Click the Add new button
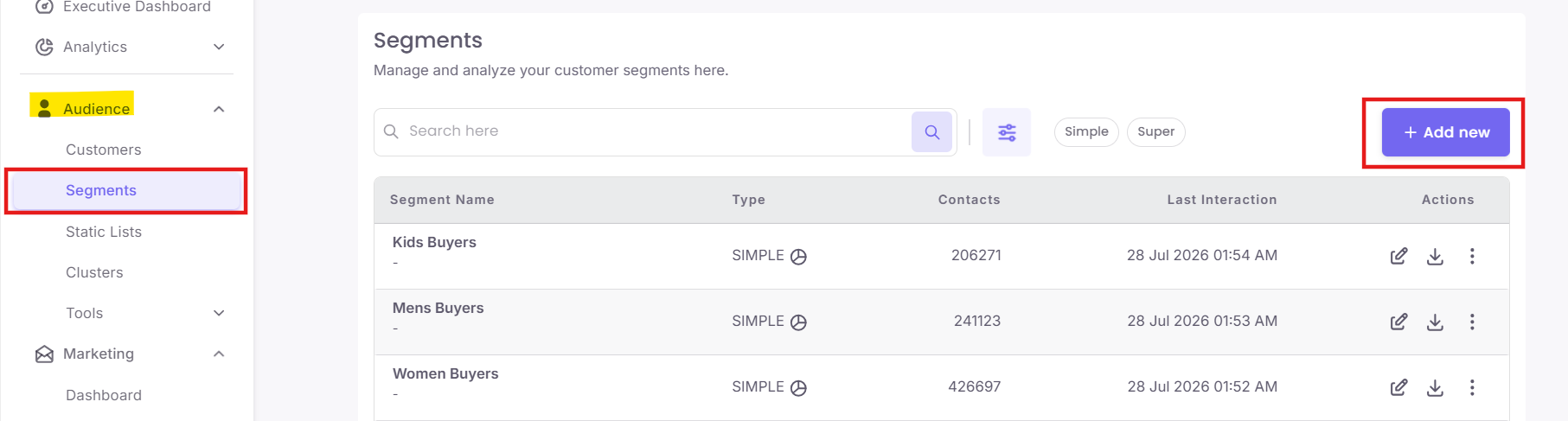The width and height of the screenshot is (1568, 421). (x=1445, y=132)
